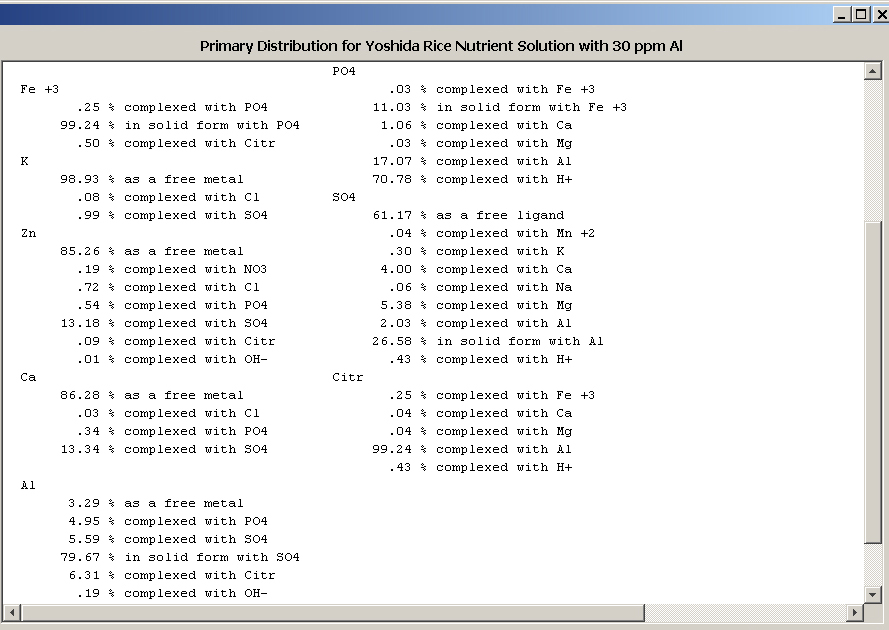This screenshot has width=889, height=630.
Task: Click the vertical scrollbar up arrow
Action: click(873, 71)
